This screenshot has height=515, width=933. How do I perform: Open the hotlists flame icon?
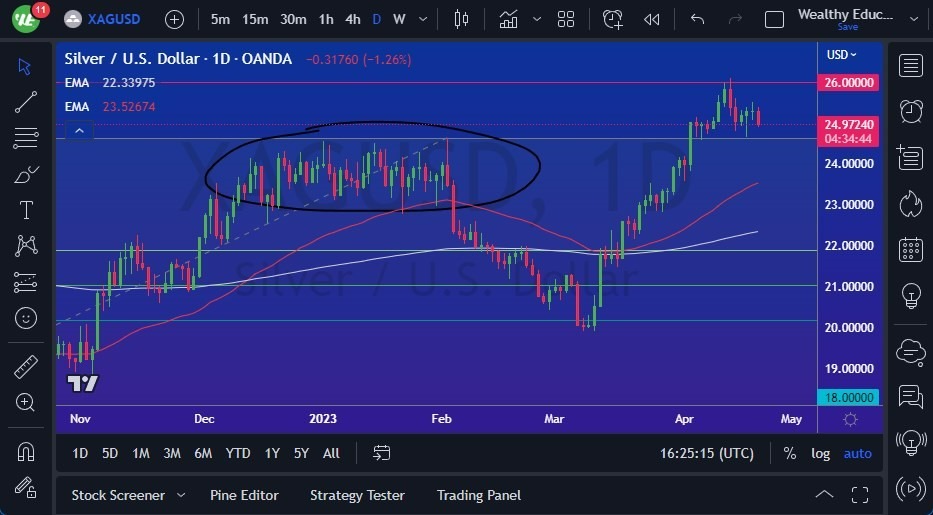click(910, 203)
